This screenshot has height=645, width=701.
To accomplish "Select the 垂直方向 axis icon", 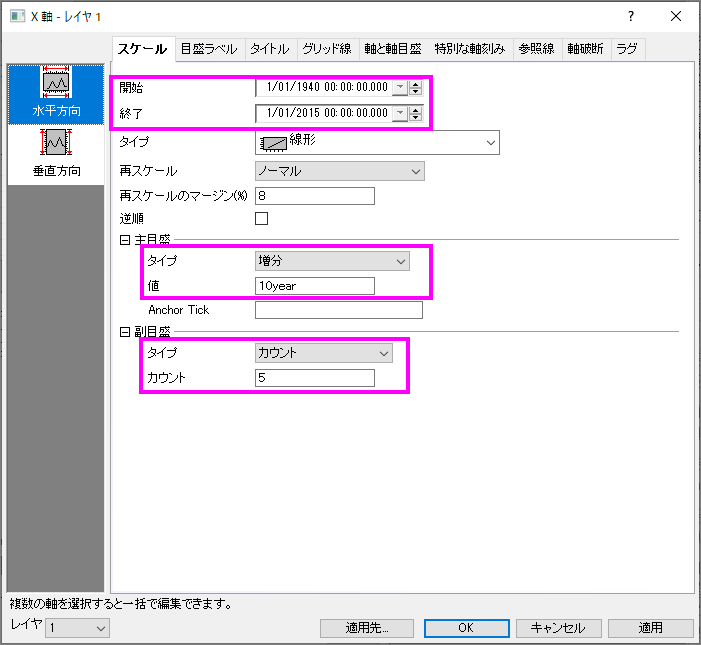I will click(x=56, y=154).
